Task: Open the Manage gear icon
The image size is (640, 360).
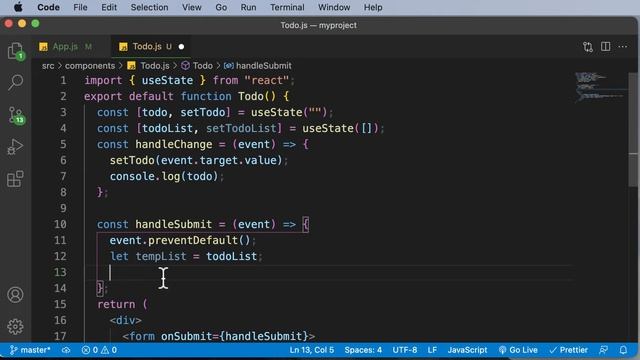Action: tap(16, 327)
